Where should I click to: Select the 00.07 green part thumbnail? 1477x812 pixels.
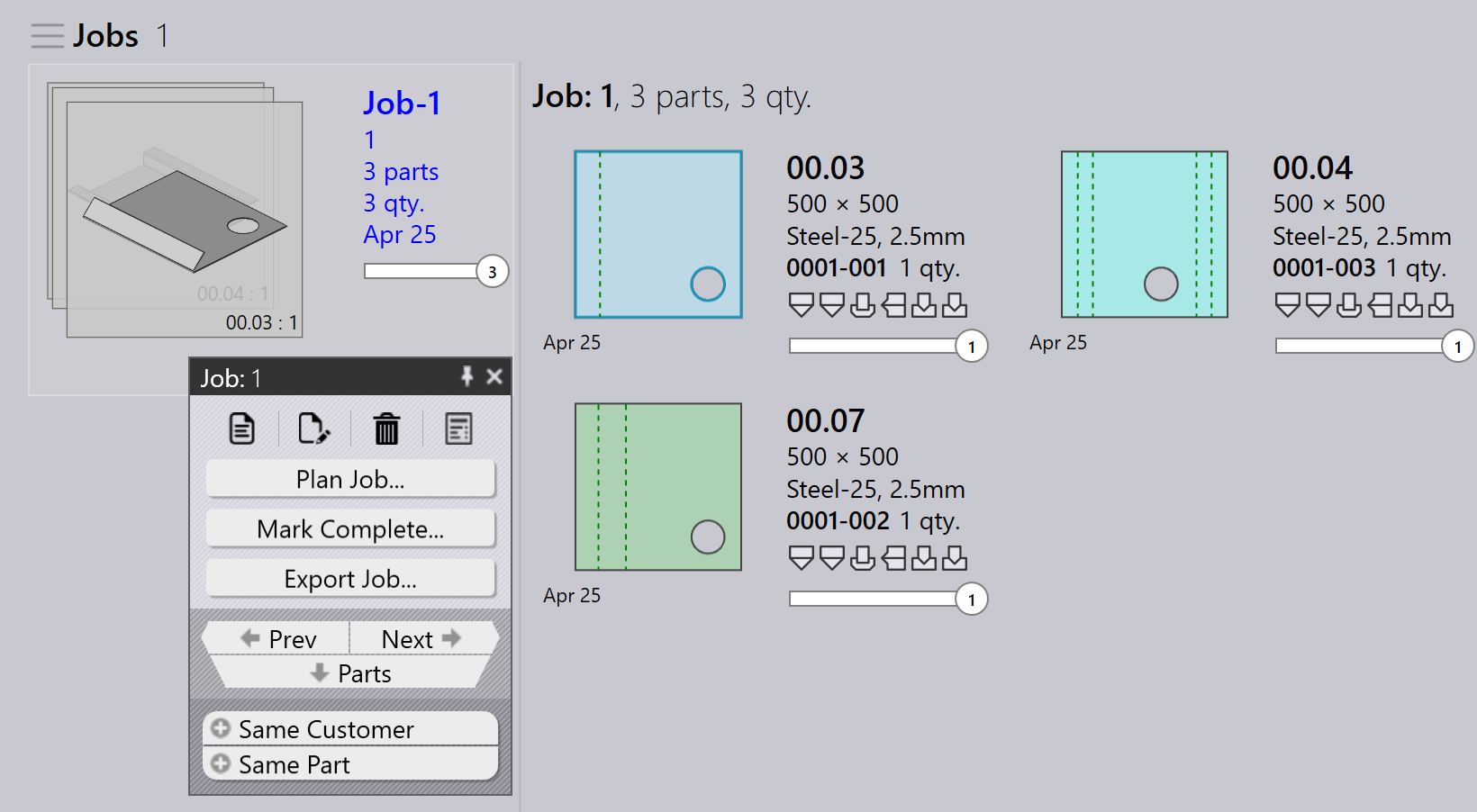pos(658,486)
